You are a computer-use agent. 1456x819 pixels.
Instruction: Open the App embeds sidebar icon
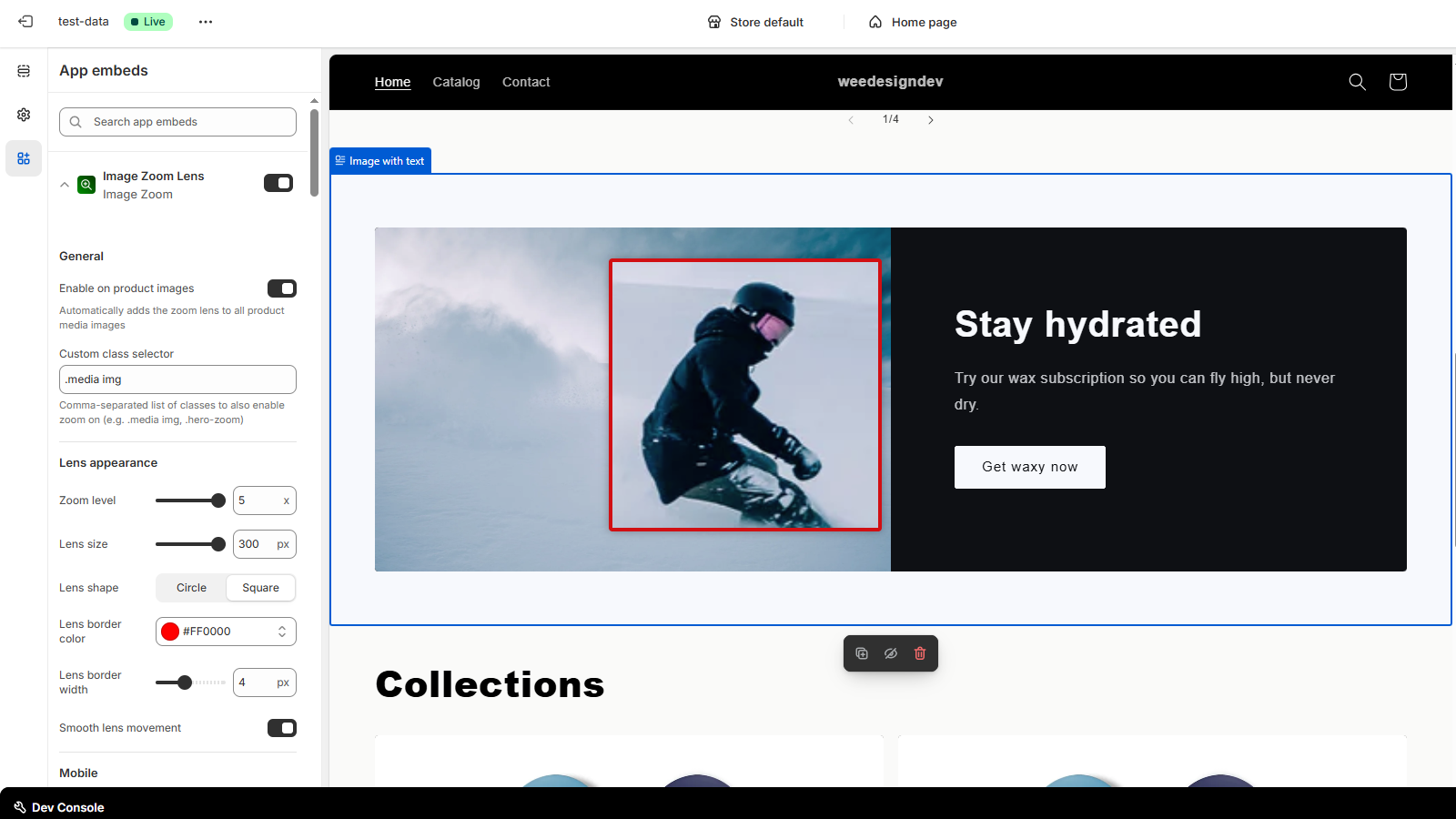(24, 158)
